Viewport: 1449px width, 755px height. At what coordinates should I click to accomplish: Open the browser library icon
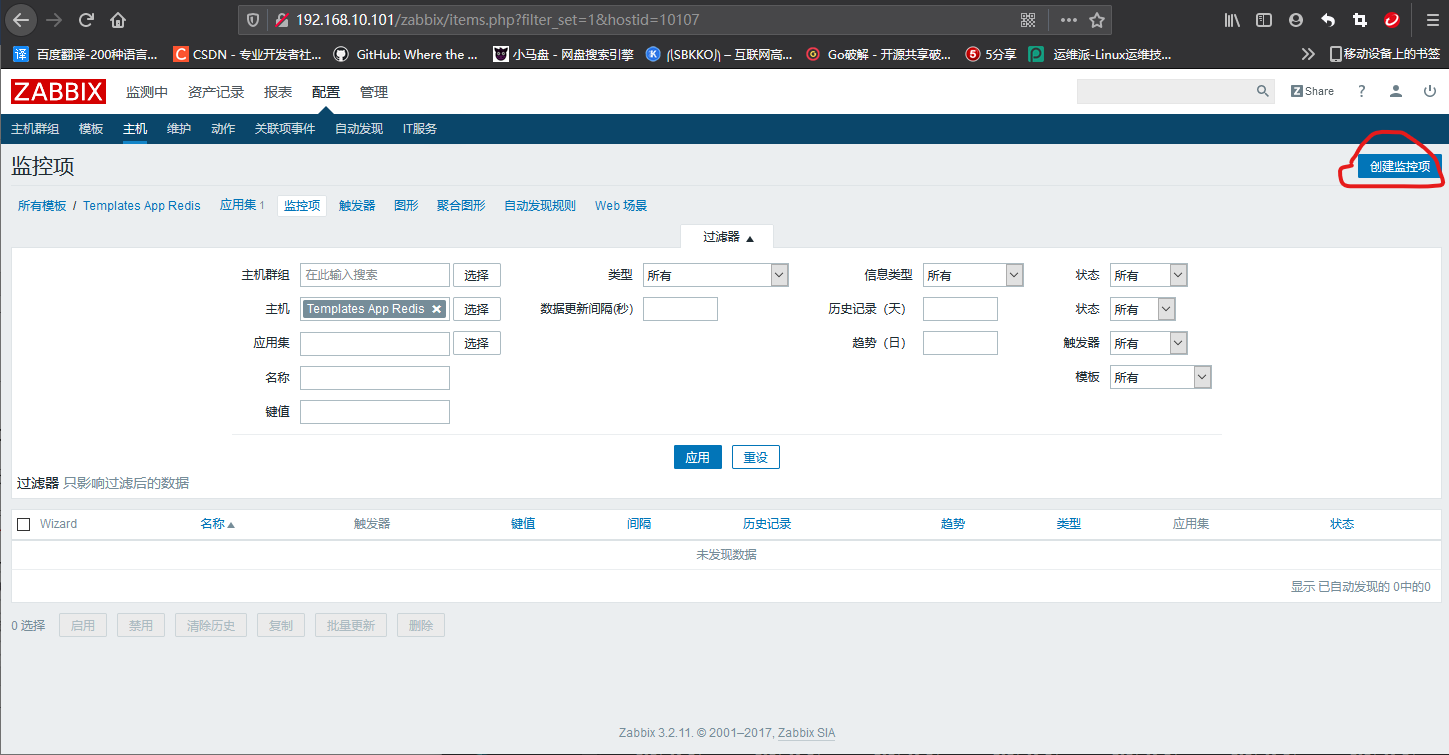[x=1232, y=20]
